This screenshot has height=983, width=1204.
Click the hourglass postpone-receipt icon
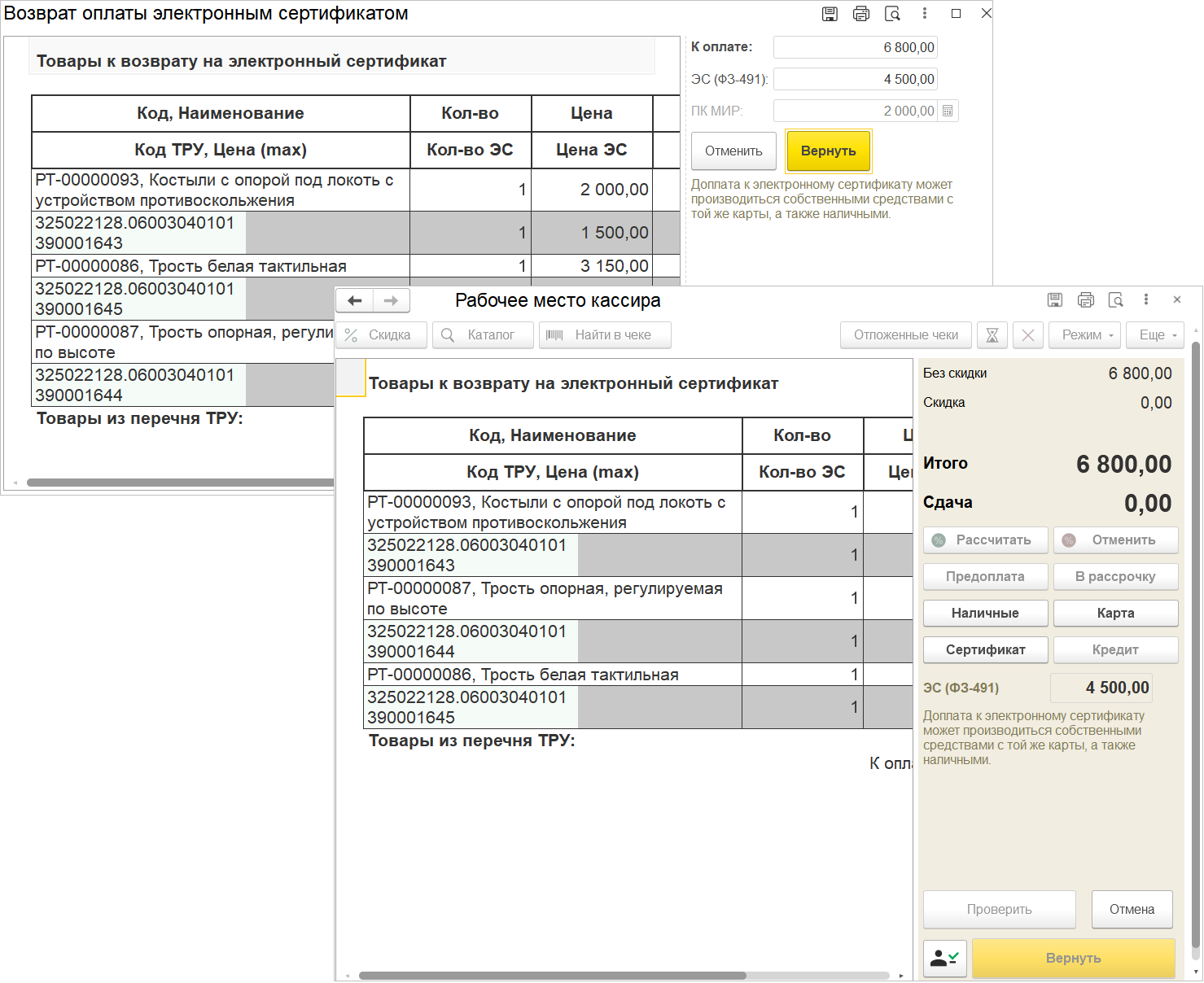point(992,335)
